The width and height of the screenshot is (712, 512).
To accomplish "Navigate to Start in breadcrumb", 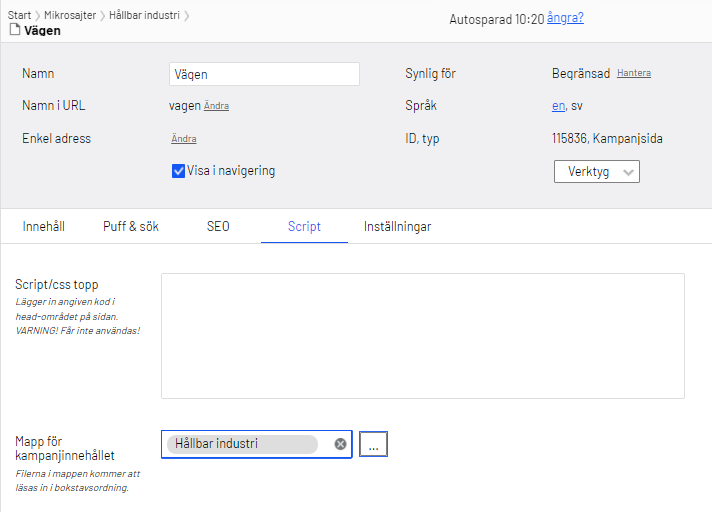I will (20, 15).
